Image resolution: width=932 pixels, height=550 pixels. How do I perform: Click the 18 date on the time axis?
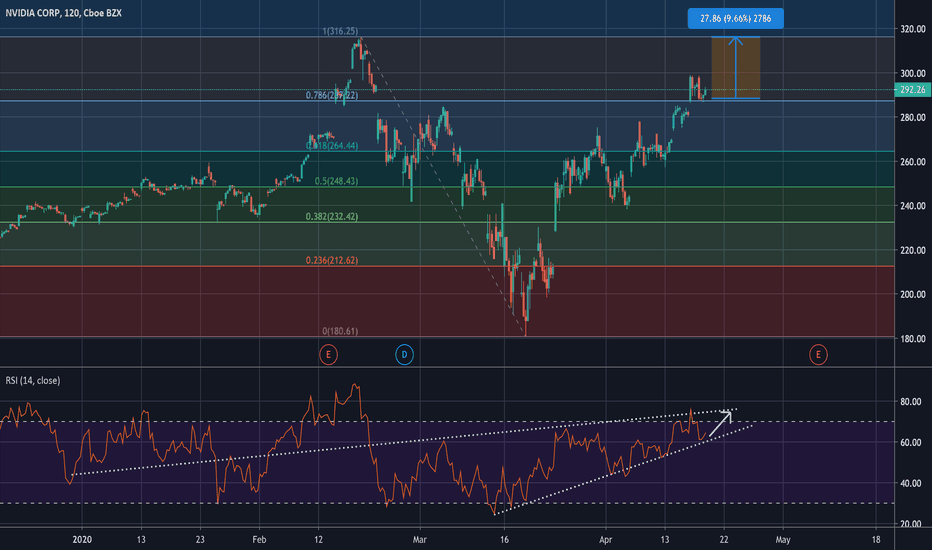click(x=876, y=539)
